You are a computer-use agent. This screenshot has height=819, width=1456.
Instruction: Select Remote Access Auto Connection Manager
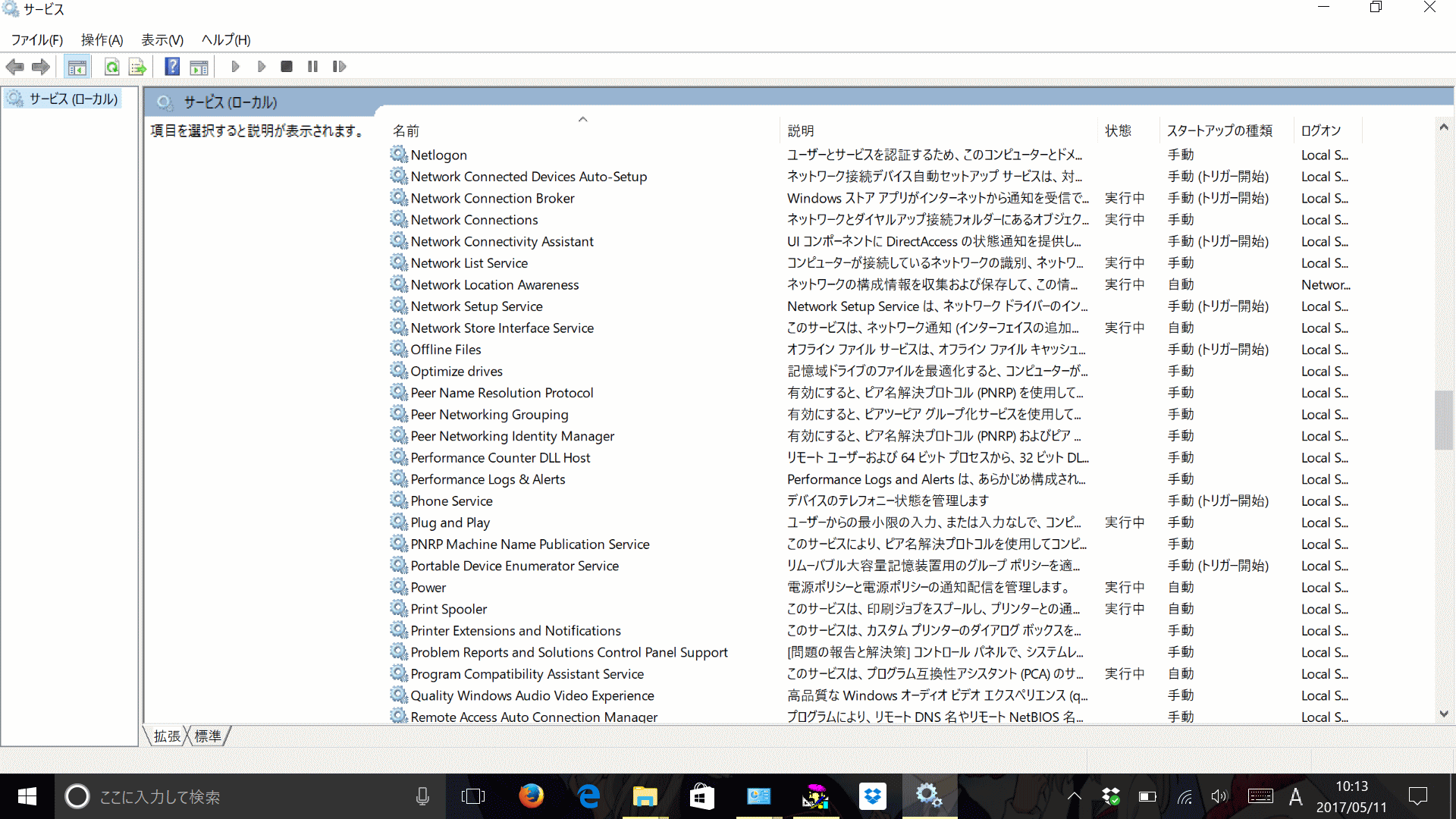[x=533, y=716]
